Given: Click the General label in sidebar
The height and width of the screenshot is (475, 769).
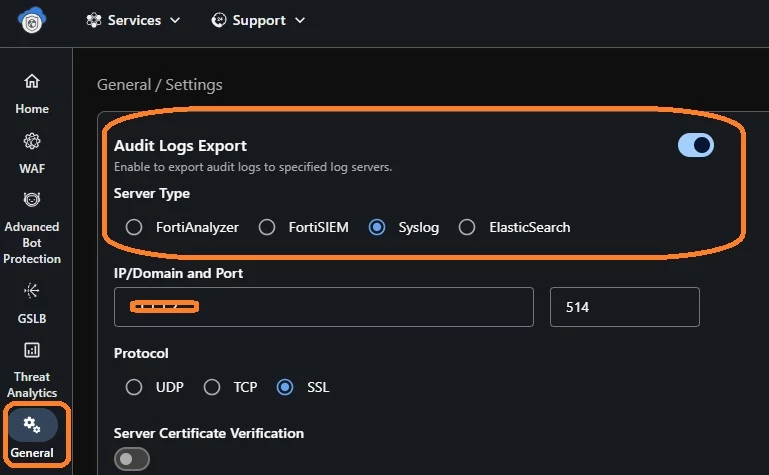Looking at the screenshot, I should (32, 452).
